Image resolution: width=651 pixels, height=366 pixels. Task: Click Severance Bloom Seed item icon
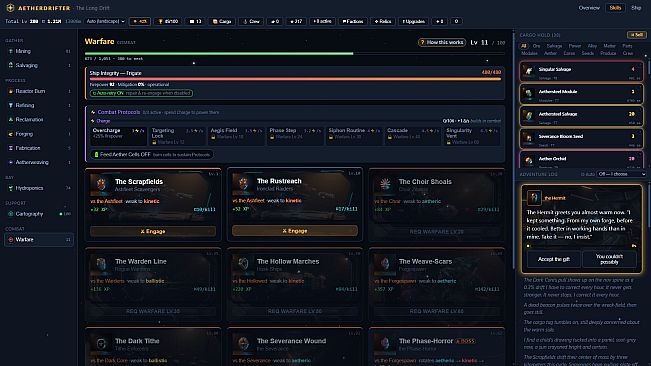point(529,139)
